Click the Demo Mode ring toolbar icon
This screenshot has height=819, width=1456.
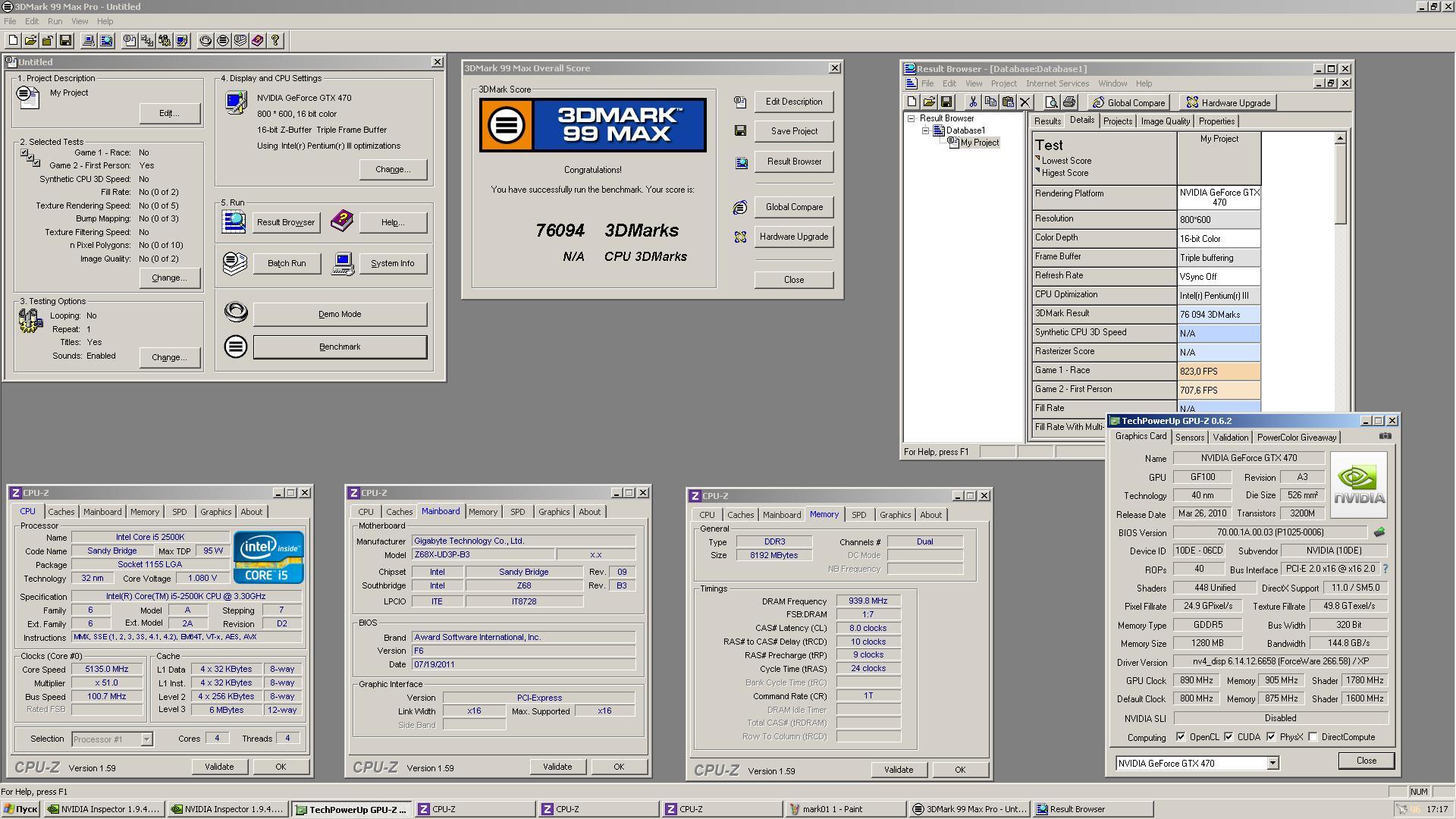206,41
